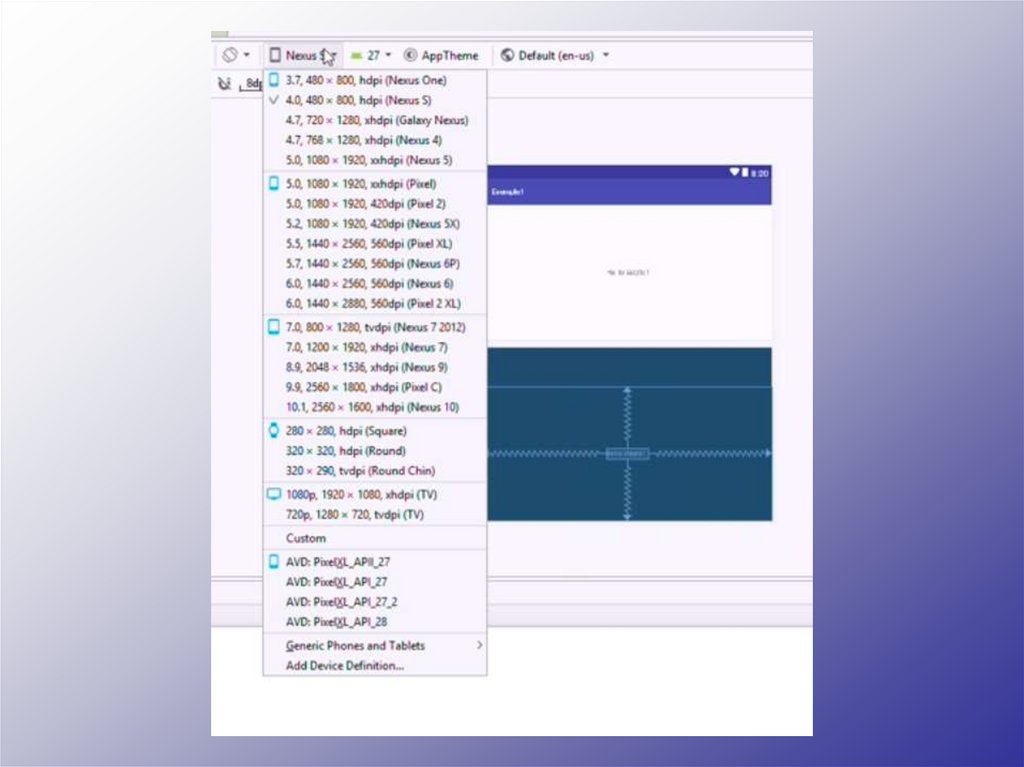Pick the Round Chin wear device
The image size is (1024, 767).
point(375,471)
